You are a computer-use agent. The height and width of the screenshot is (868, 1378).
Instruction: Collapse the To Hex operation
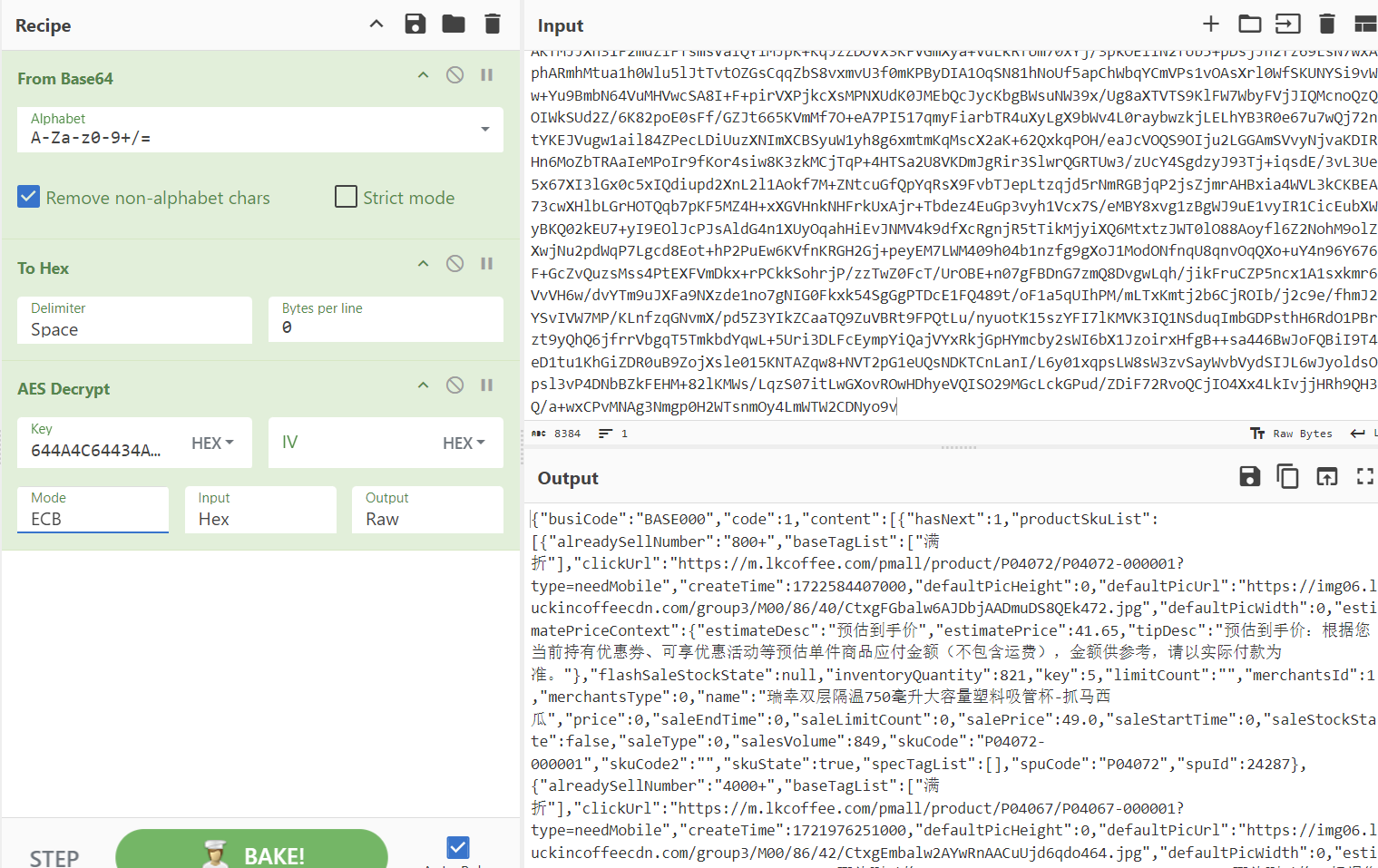[x=423, y=264]
